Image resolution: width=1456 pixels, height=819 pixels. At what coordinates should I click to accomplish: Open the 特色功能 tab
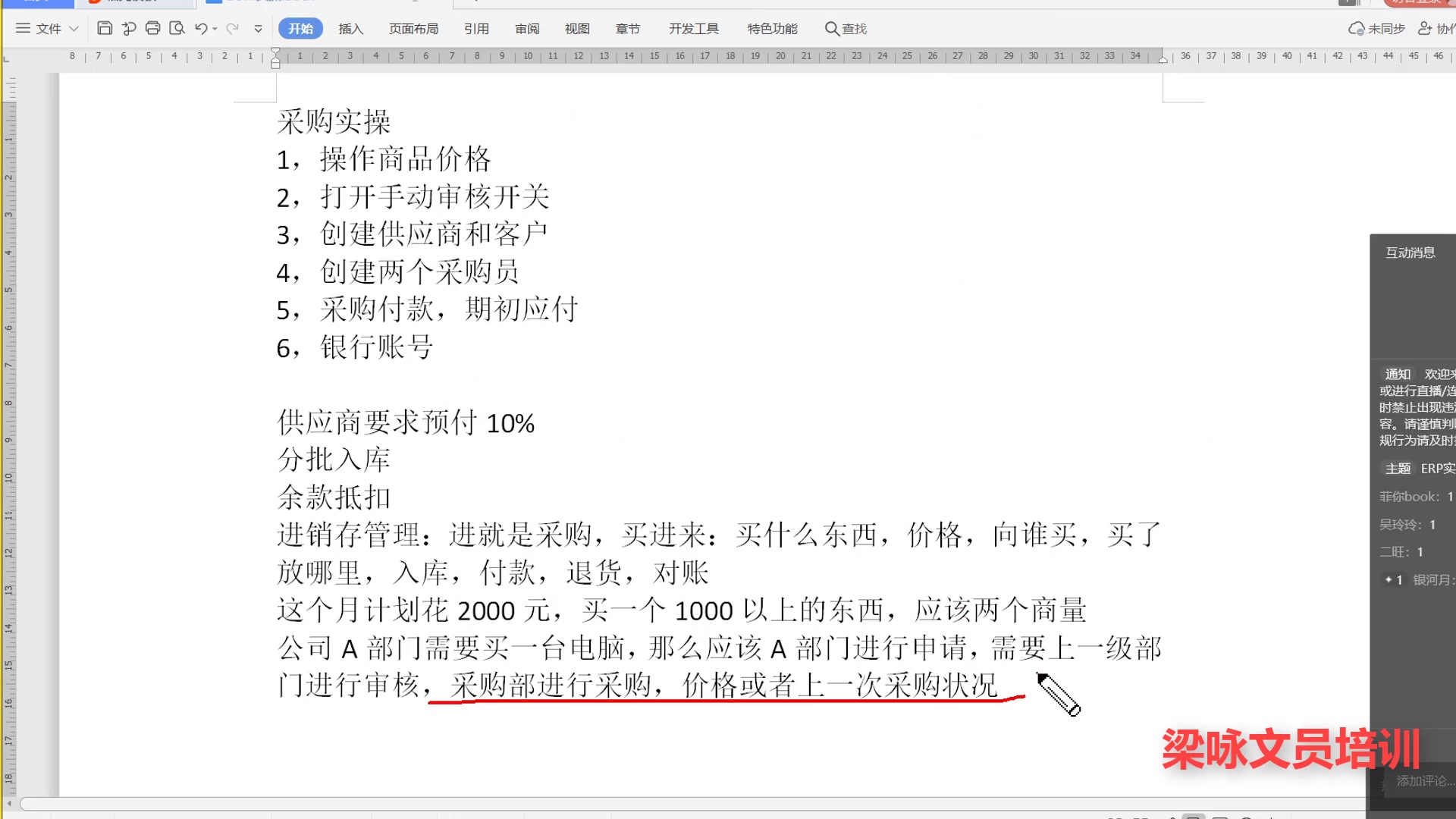click(772, 29)
